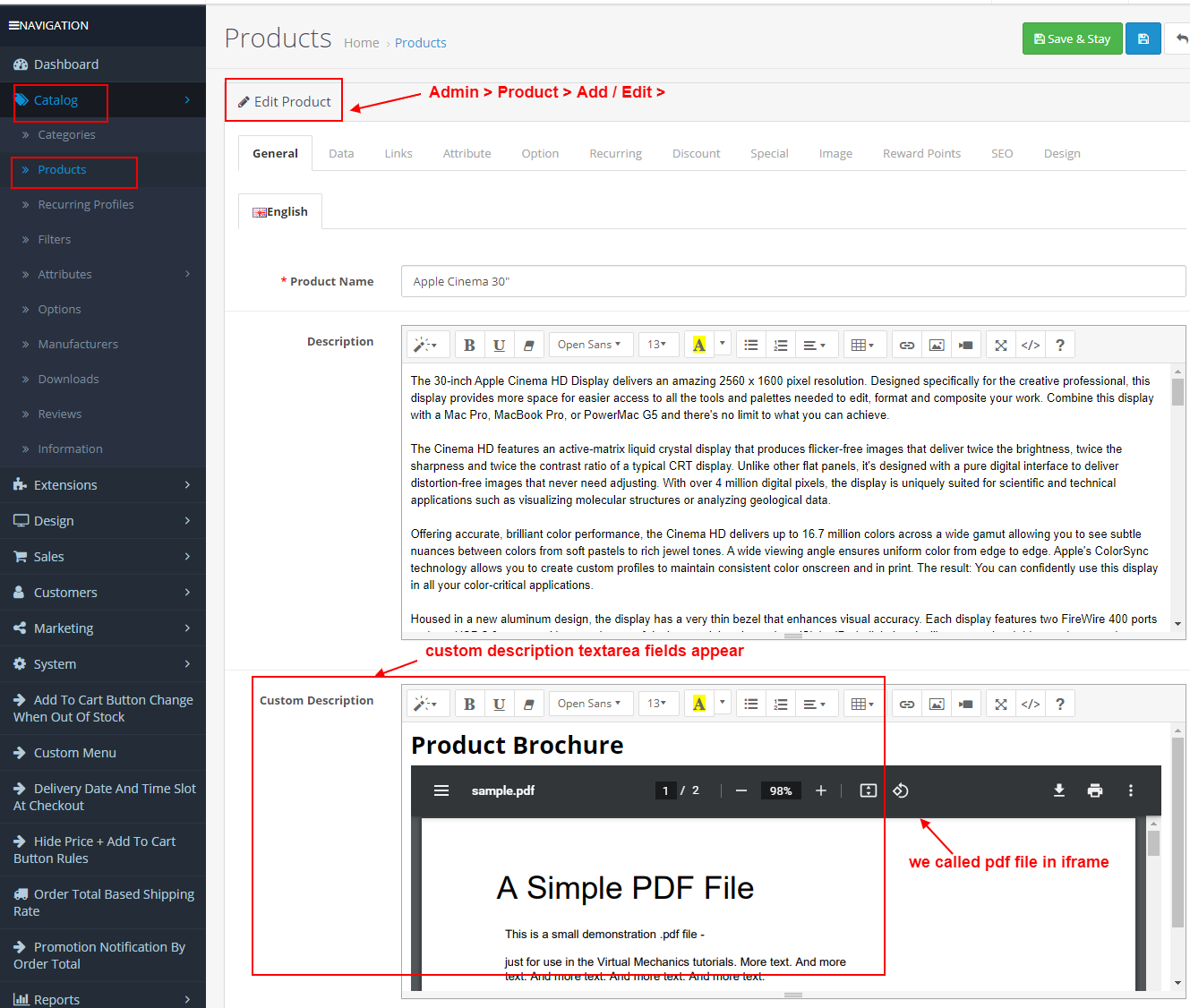This screenshot has height=1008, width=1190.
Task: Switch to the Attribute tab
Action: pyautogui.click(x=467, y=153)
